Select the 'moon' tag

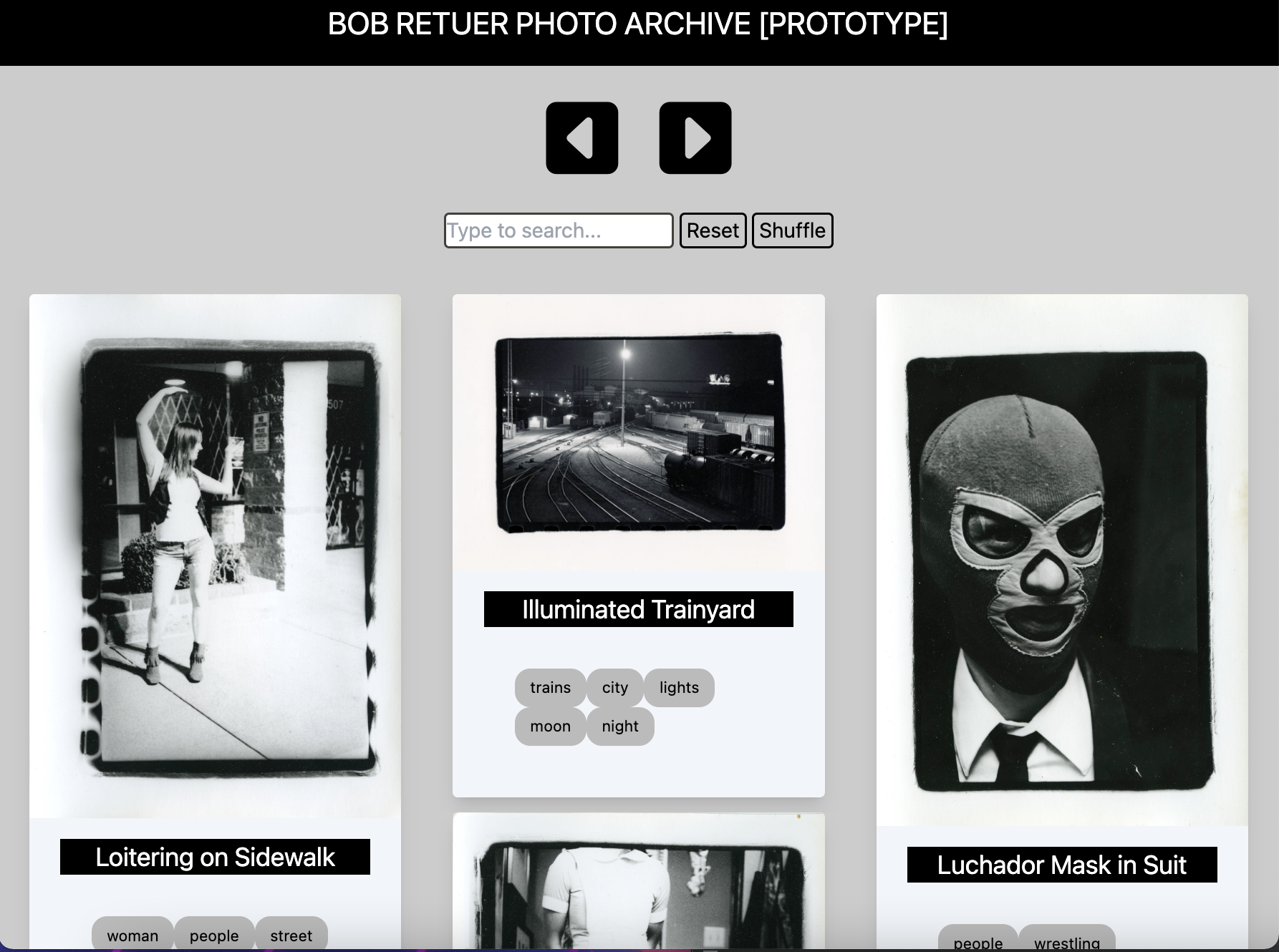point(550,726)
